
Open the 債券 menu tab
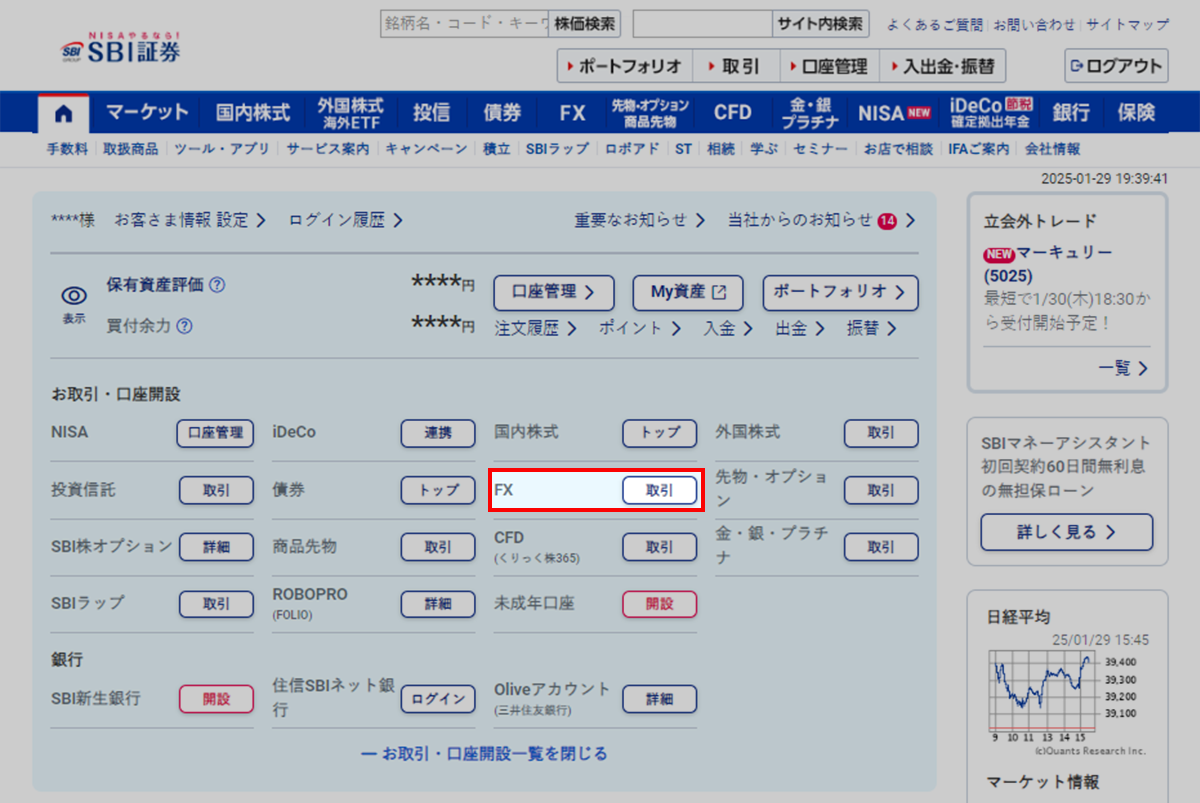(502, 113)
